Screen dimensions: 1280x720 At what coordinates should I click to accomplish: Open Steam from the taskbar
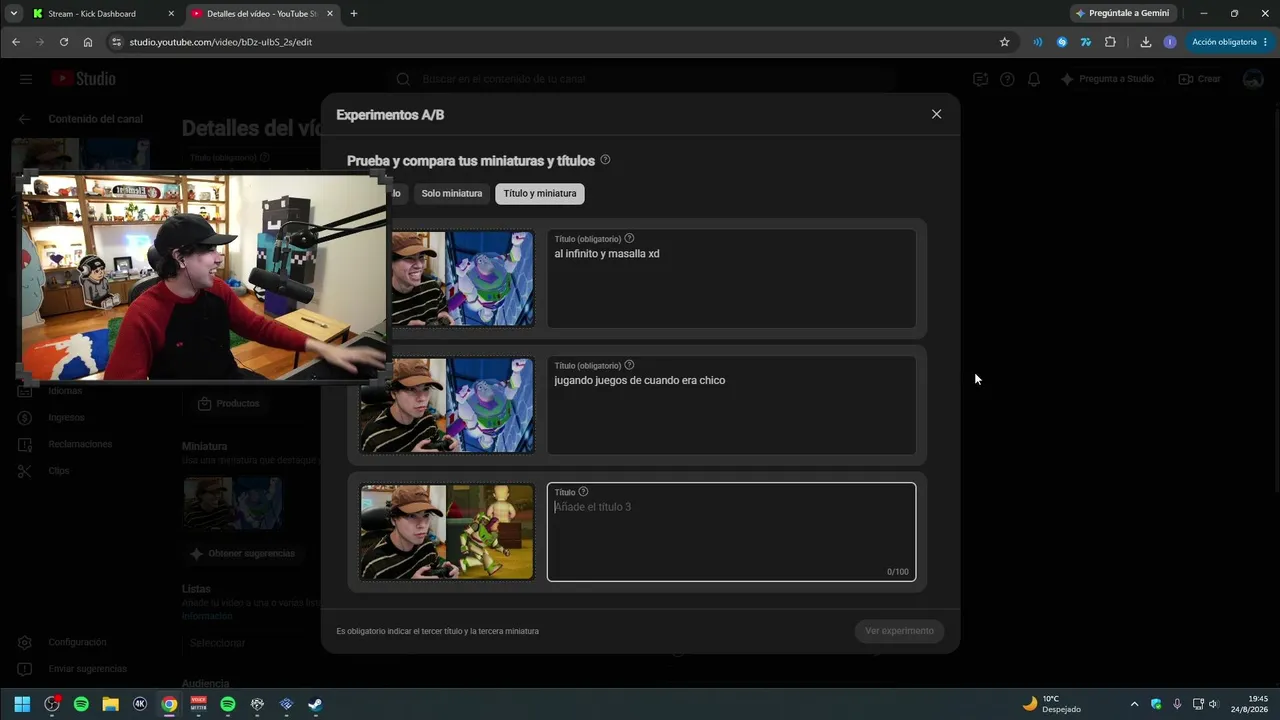click(315, 704)
